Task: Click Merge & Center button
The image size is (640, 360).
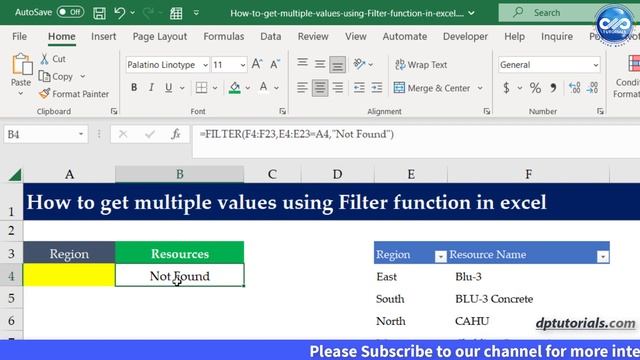Action: pos(432,88)
